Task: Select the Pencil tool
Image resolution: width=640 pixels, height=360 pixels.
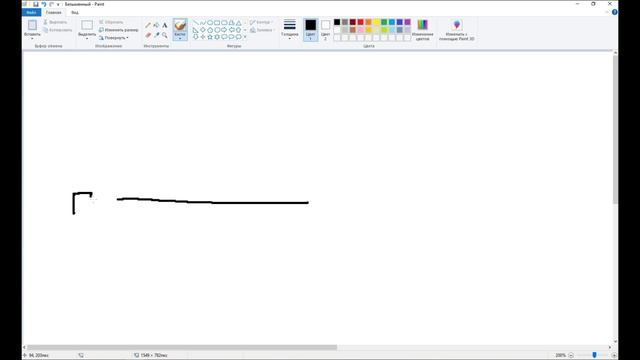Action: tap(148, 25)
